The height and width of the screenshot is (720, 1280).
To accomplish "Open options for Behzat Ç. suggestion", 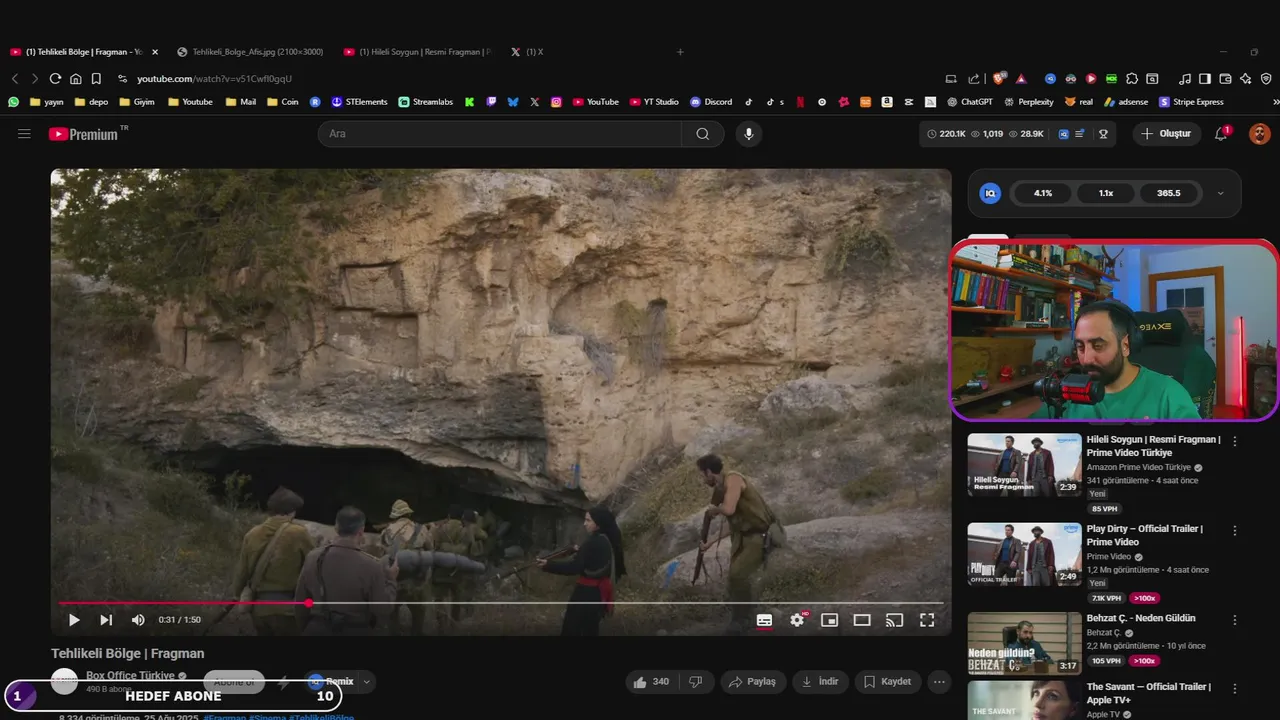I will [1235, 619].
